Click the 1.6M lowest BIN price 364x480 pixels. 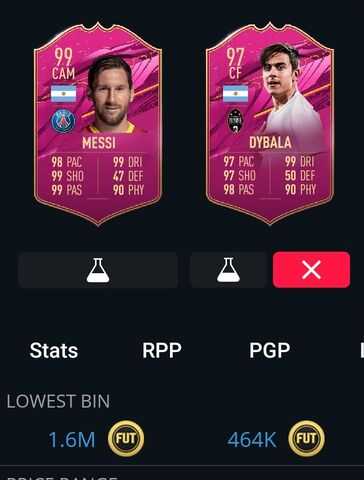tap(72, 439)
